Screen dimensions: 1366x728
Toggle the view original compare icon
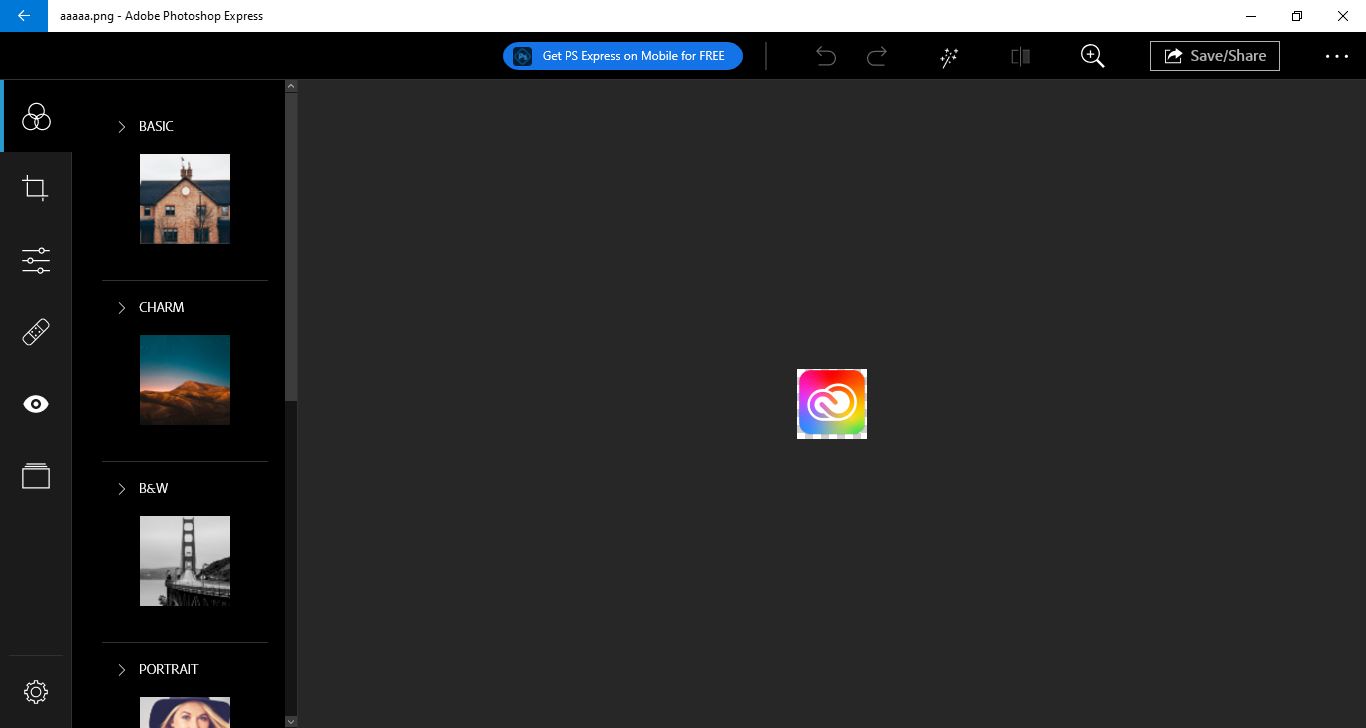(1021, 56)
